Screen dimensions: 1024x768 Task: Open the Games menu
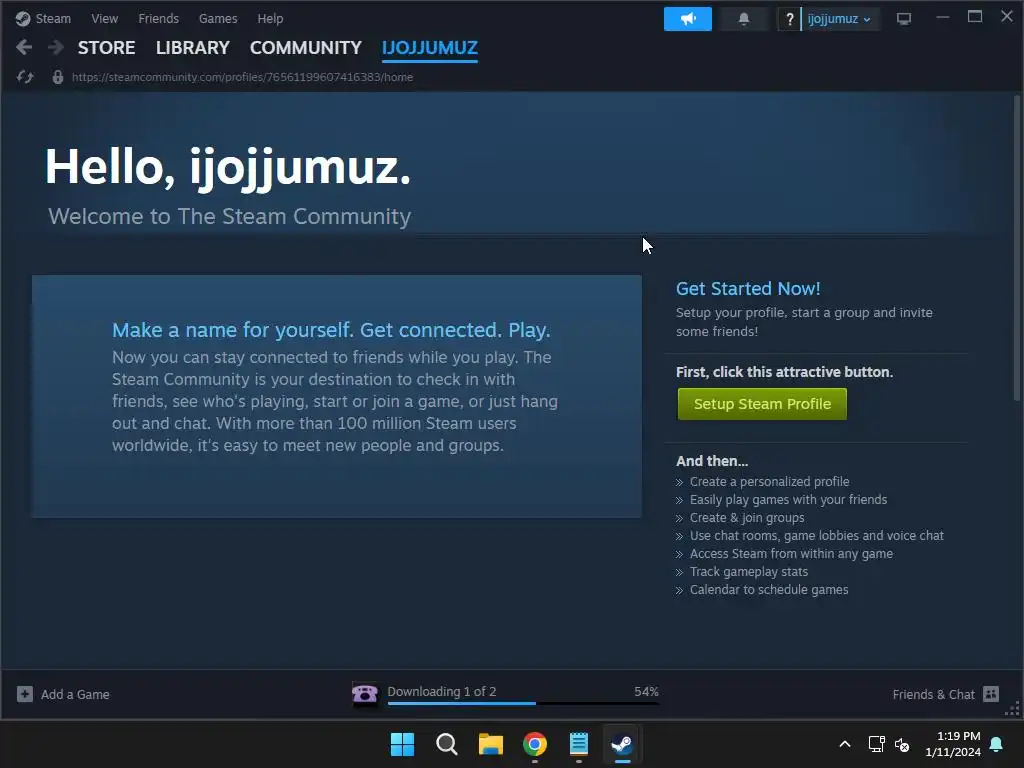pos(218,19)
